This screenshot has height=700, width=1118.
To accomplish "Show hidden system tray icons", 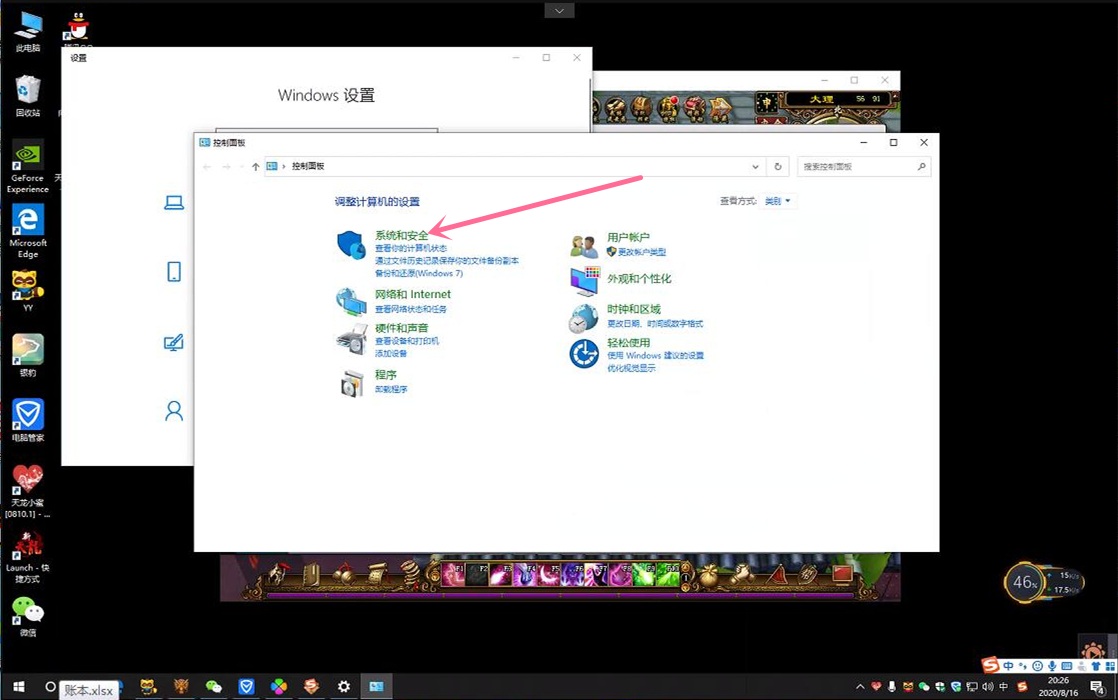I will (x=860, y=686).
